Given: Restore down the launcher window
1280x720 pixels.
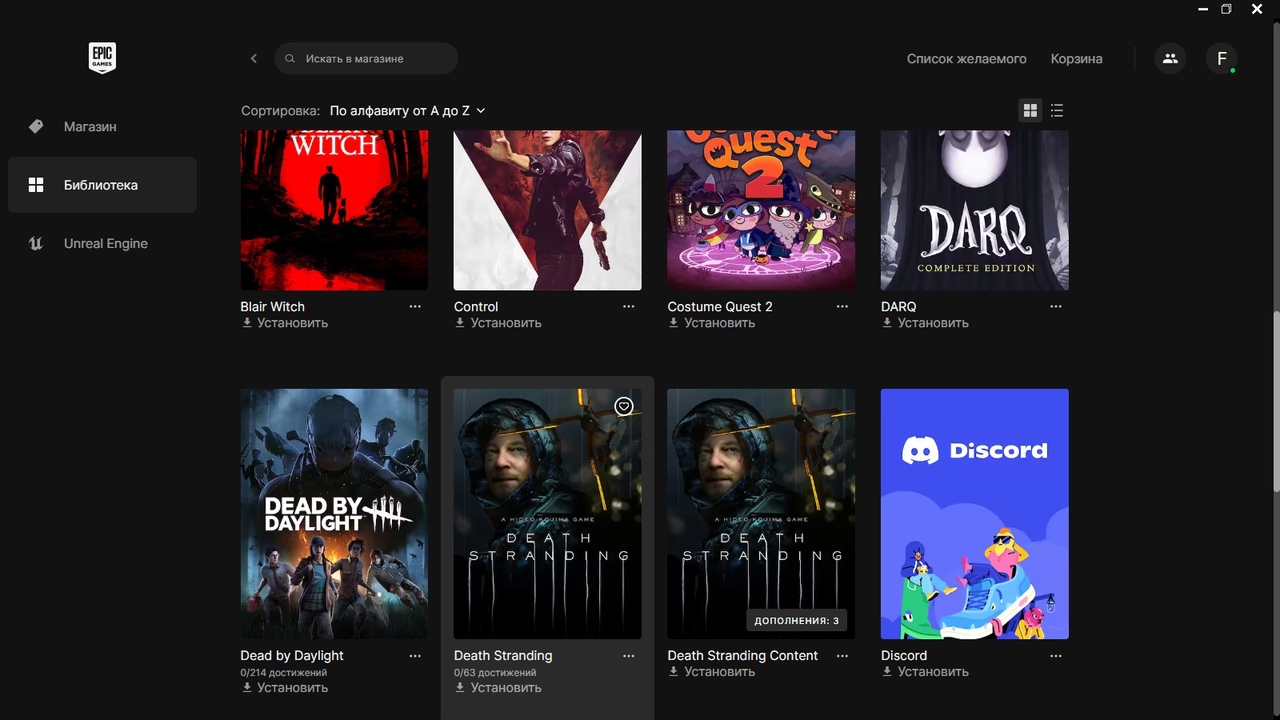Looking at the screenshot, I should click(x=1227, y=9).
